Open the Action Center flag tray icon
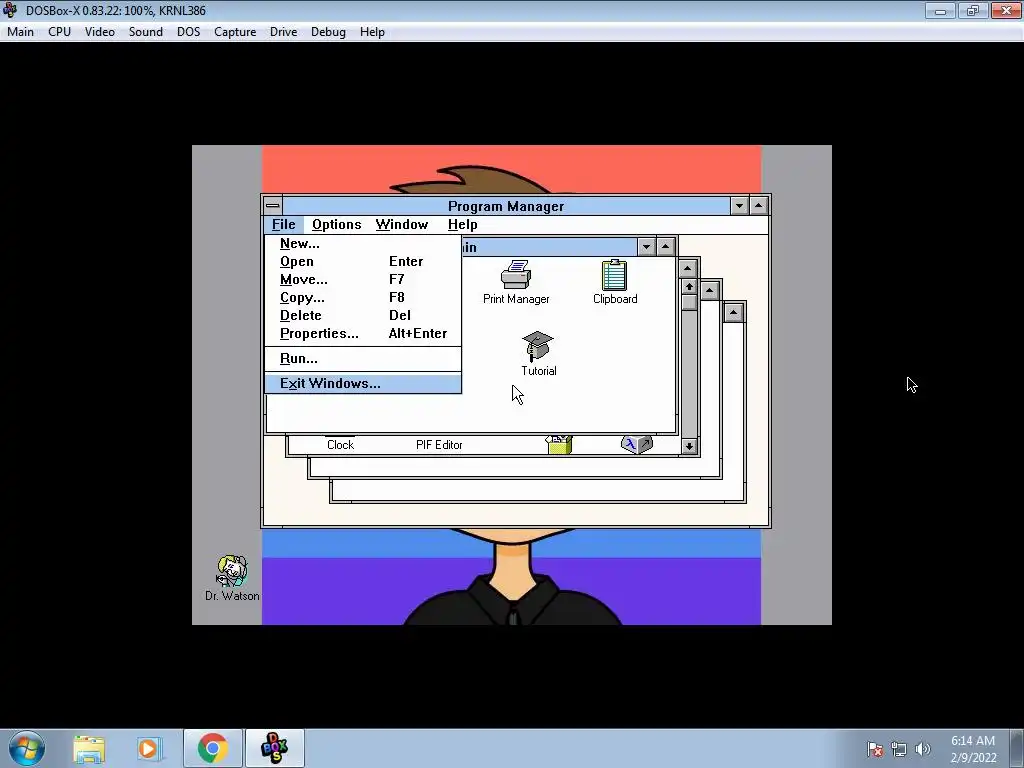The image size is (1024, 768). [875, 749]
